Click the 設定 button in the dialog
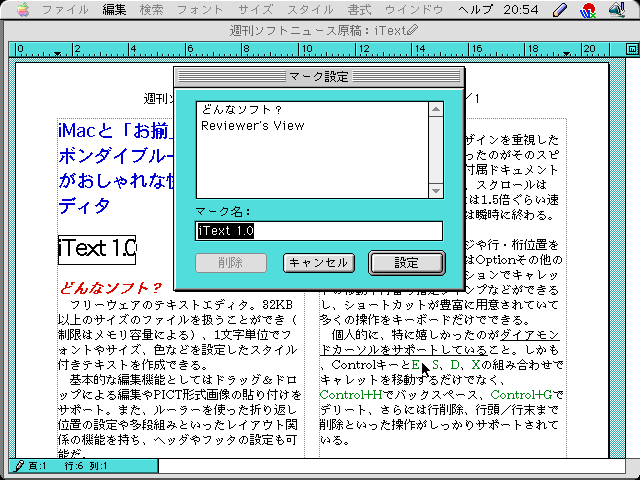Viewport: 640px width, 480px height. pyautogui.click(x=407, y=263)
